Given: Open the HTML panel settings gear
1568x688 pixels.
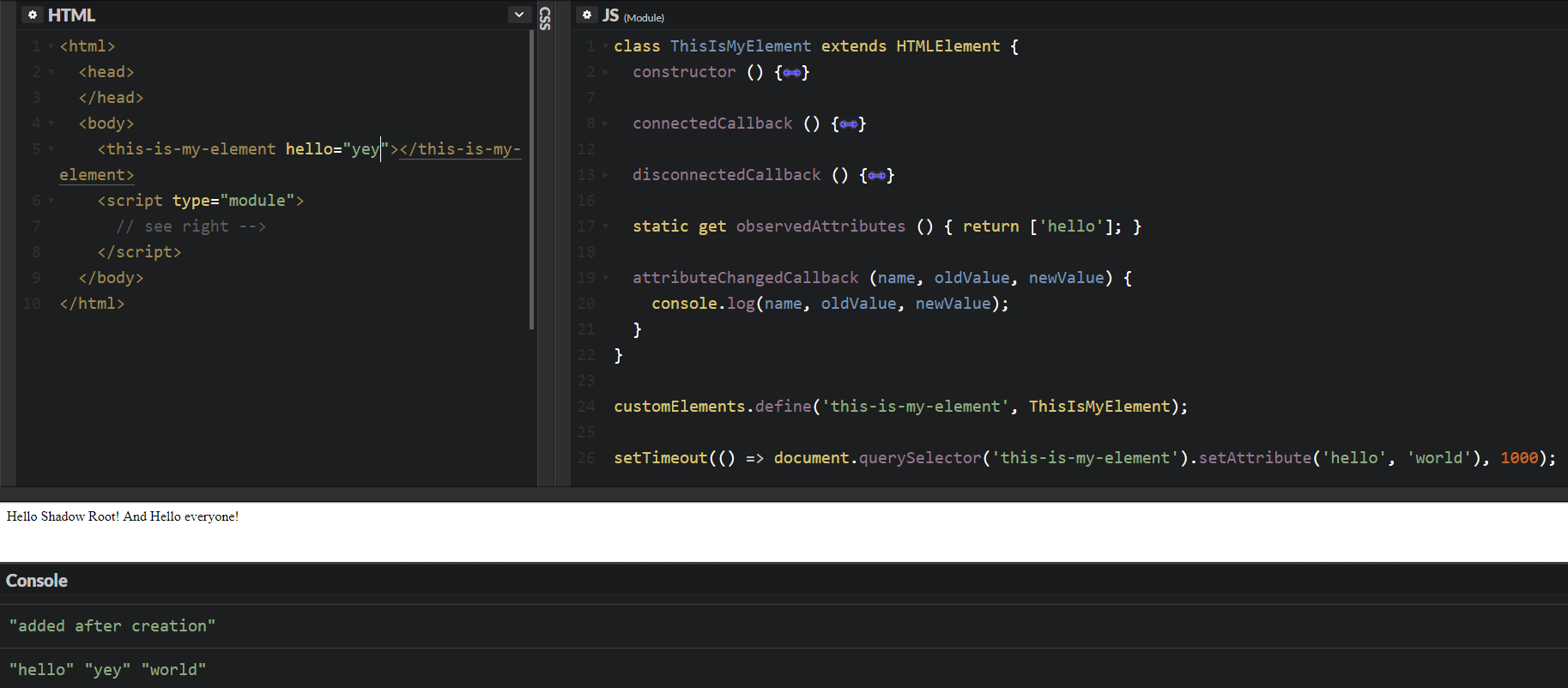Looking at the screenshot, I should click(33, 15).
